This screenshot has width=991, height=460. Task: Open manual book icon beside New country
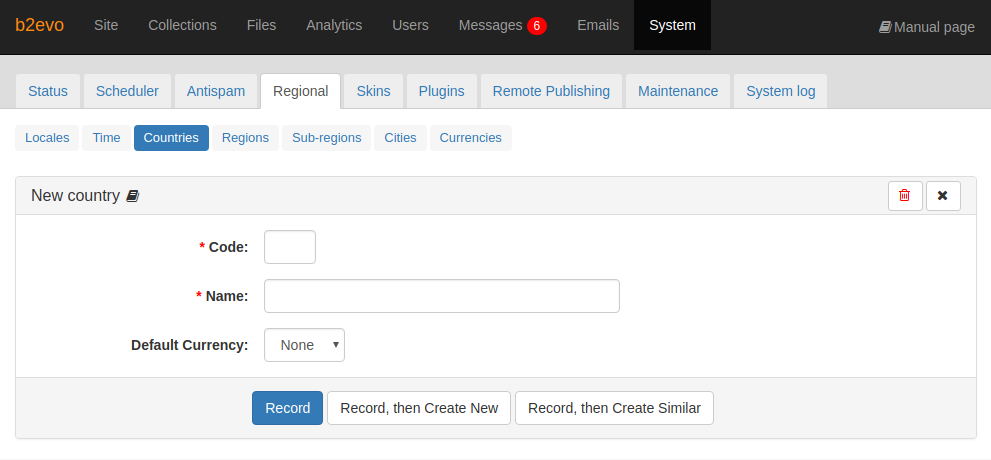pyautogui.click(x=132, y=196)
